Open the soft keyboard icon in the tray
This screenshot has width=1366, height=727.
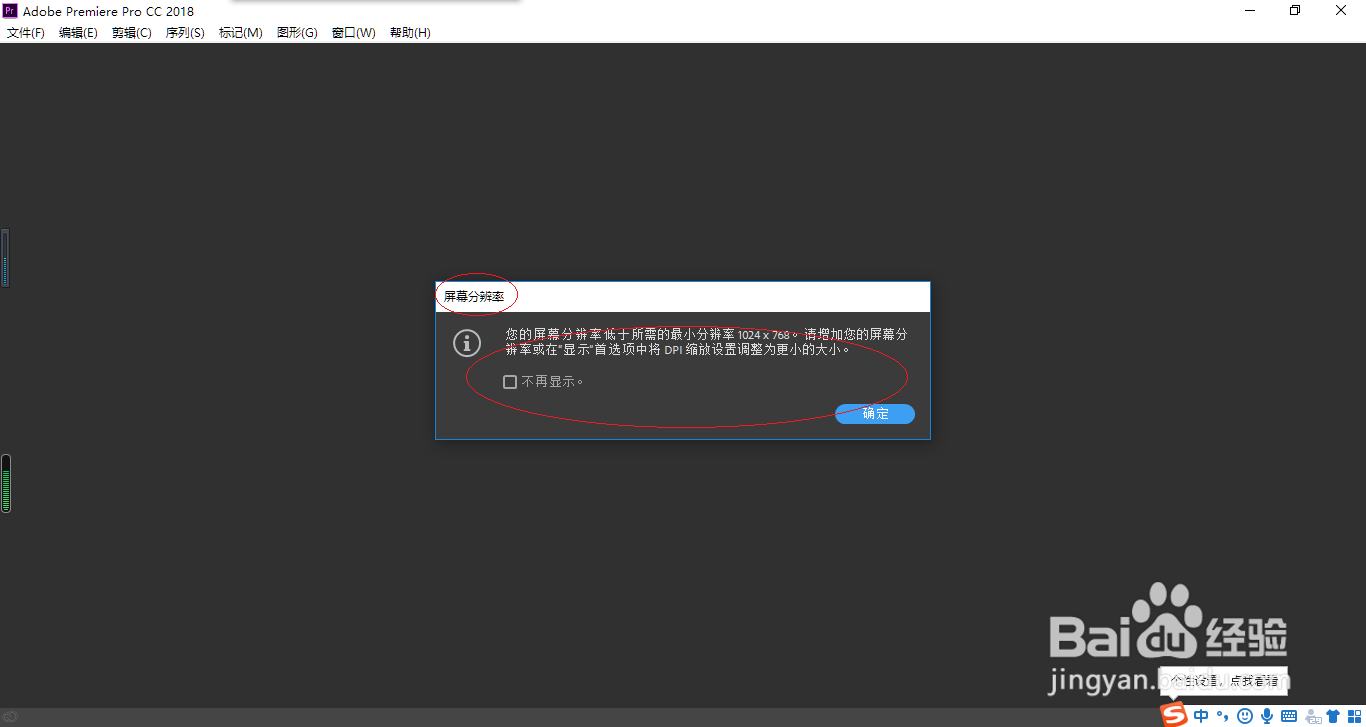[1287, 715]
